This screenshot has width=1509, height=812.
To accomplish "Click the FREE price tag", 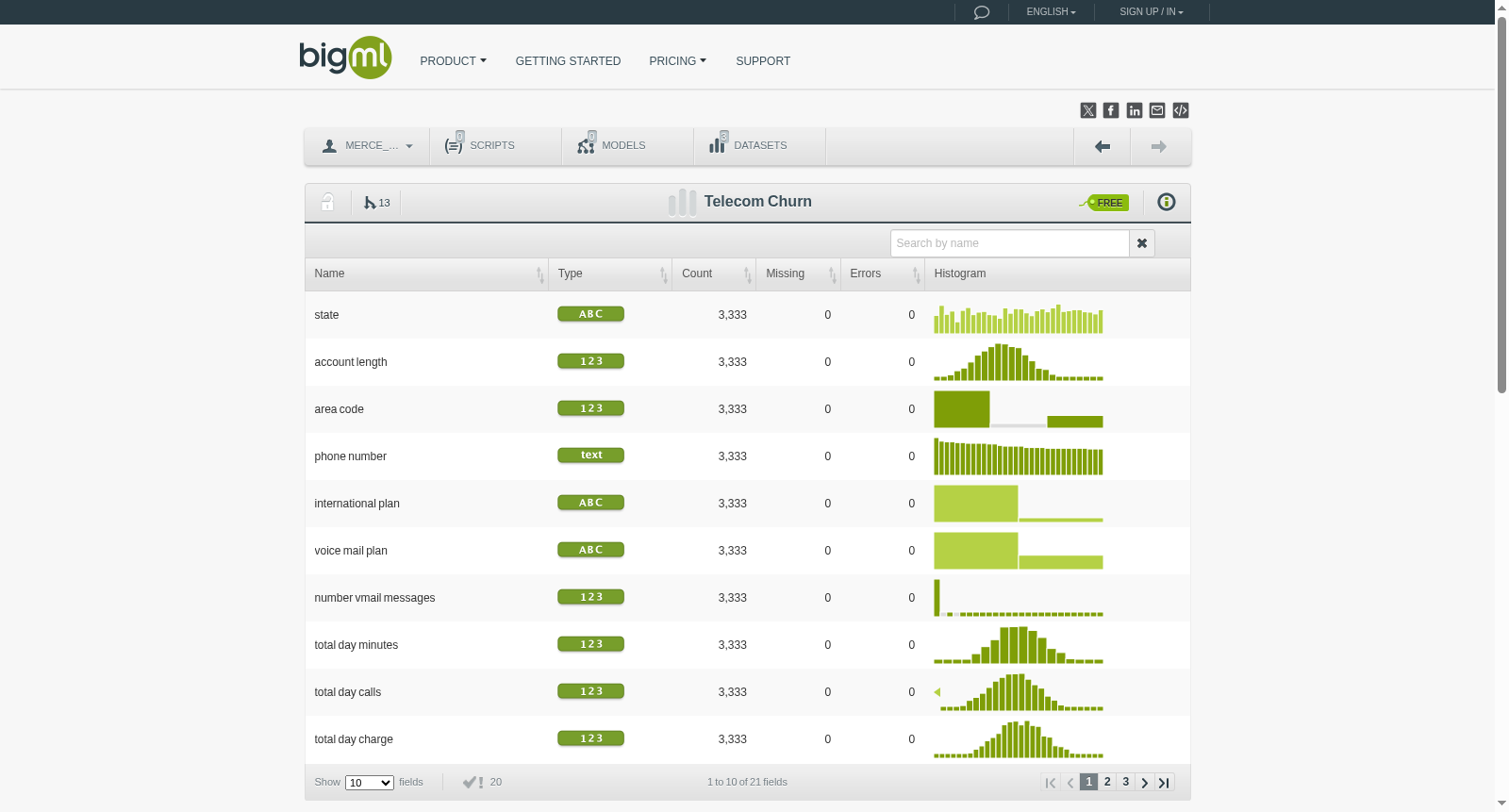I will click(x=1104, y=203).
